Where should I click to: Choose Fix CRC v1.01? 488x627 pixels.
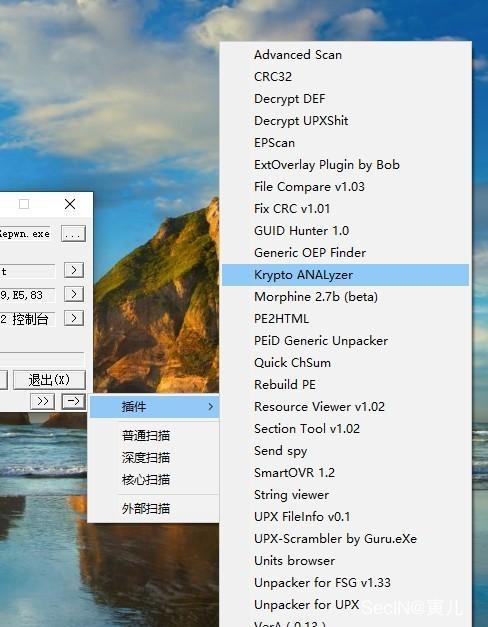[x=345, y=209]
